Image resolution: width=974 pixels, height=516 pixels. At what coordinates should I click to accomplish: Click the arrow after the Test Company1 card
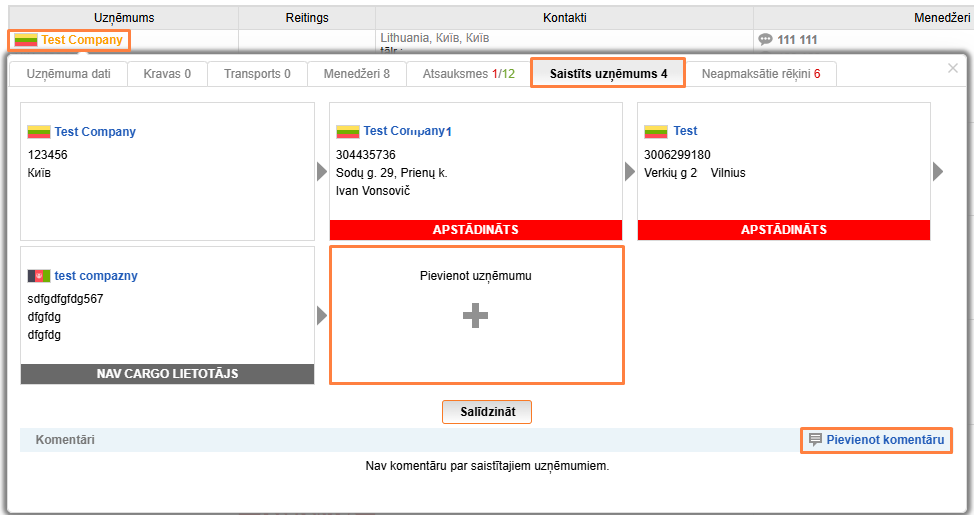click(630, 172)
